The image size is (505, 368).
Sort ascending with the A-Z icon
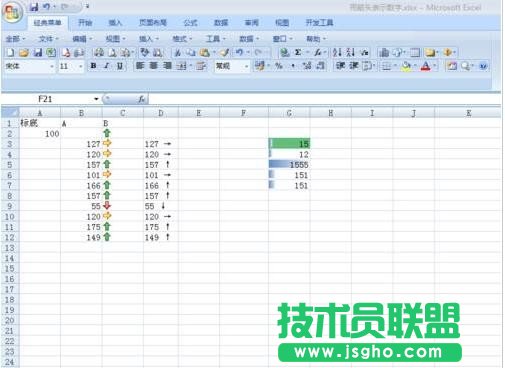click(337, 52)
